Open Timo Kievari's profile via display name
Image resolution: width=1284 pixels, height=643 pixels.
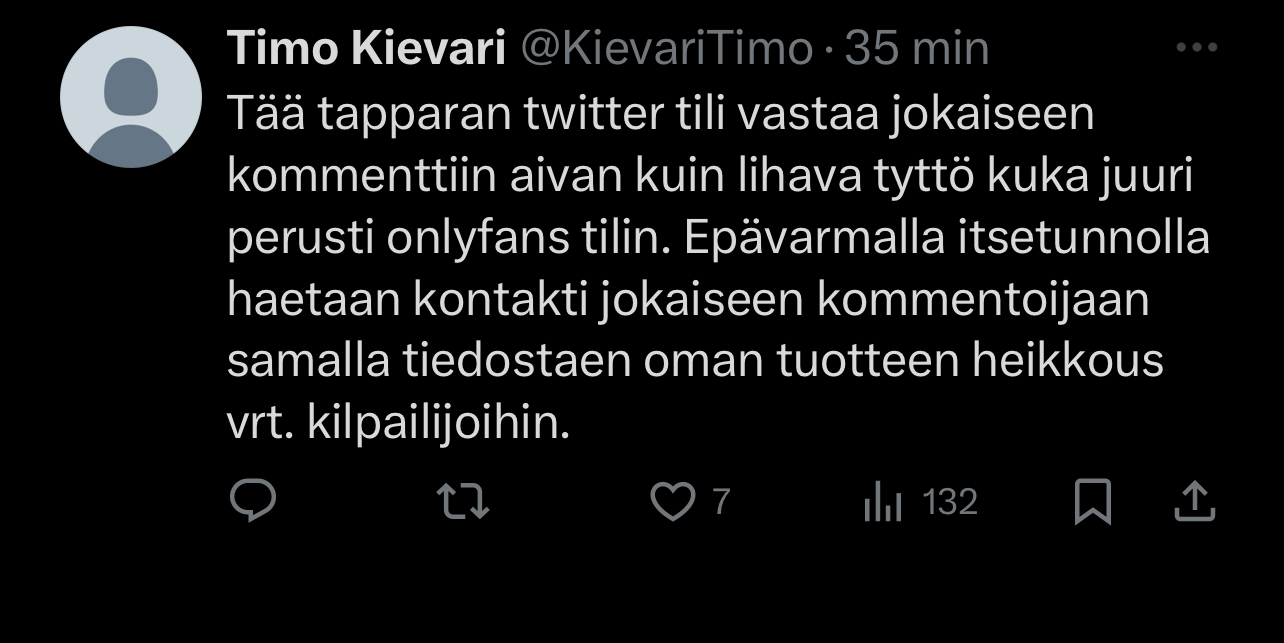(366, 49)
